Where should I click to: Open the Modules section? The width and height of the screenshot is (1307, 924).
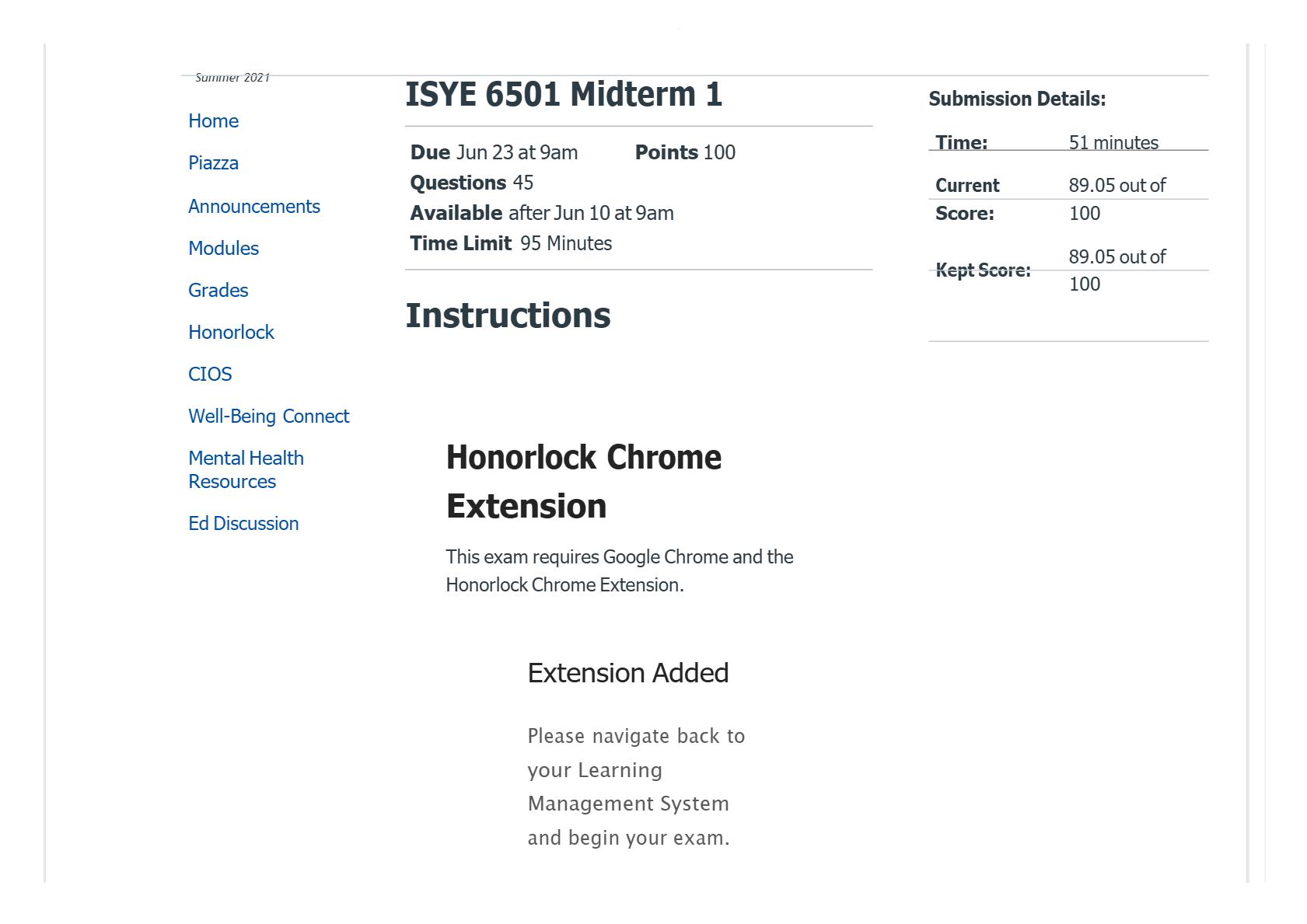pos(223,249)
